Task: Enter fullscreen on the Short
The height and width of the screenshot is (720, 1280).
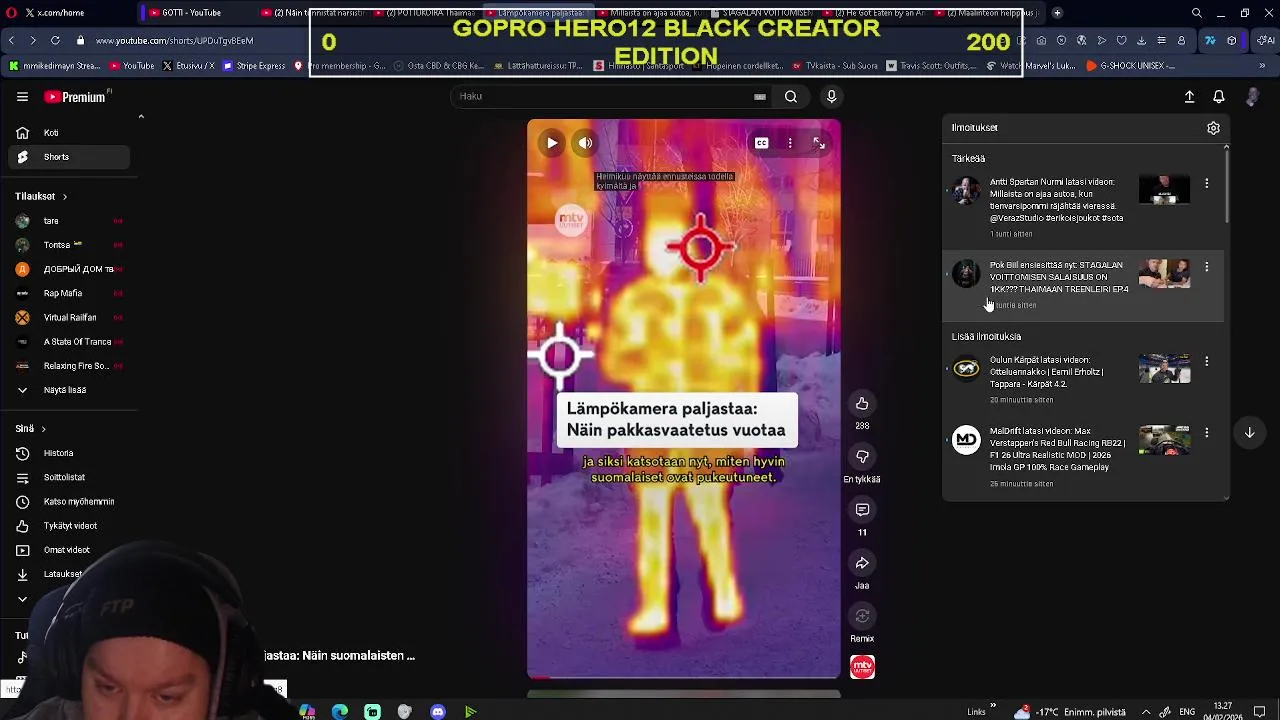Action: (819, 143)
